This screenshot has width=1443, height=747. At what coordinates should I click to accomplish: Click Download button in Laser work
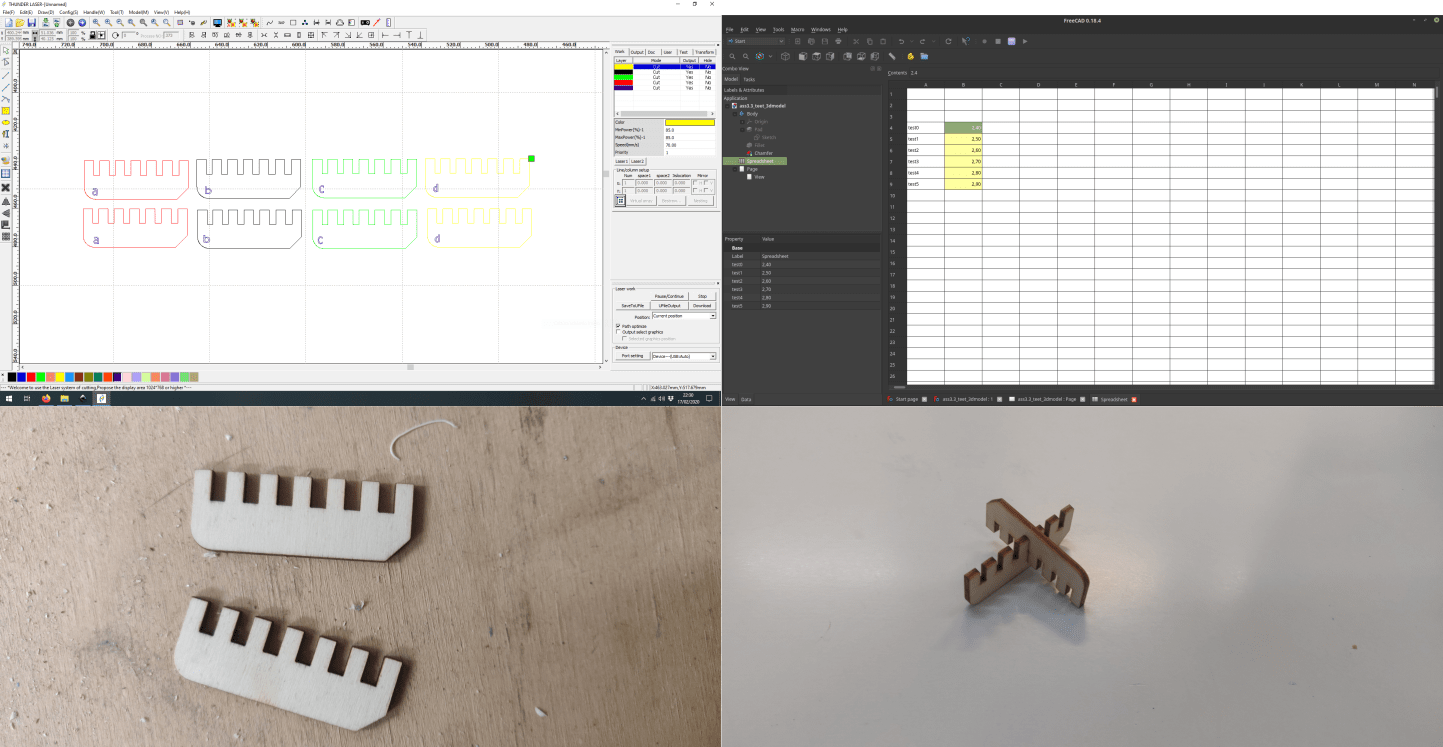click(702, 306)
